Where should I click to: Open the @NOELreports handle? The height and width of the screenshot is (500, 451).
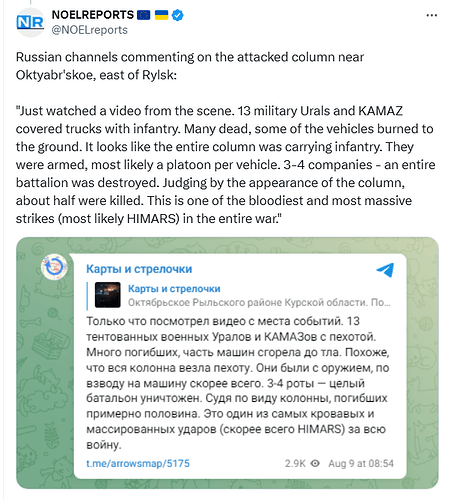(x=89, y=30)
